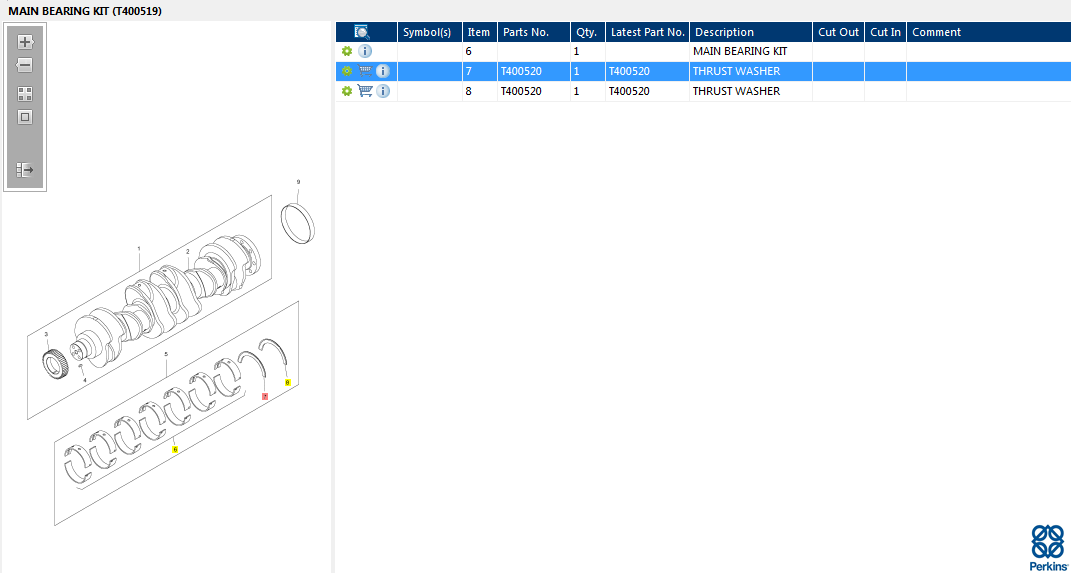This screenshot has height=573, width=1071.
Task: Click the Cut In column header
Action: 885,32
